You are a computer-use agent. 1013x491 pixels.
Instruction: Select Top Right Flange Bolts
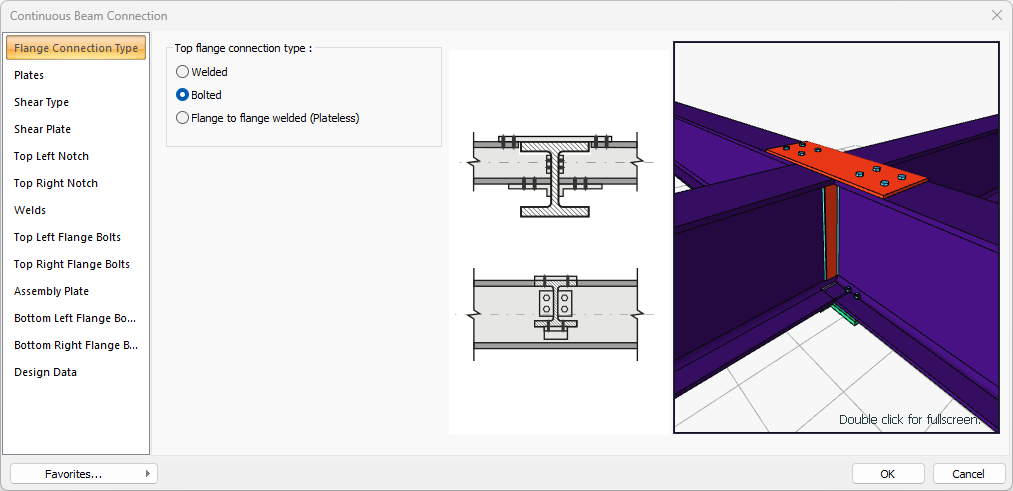72,264
